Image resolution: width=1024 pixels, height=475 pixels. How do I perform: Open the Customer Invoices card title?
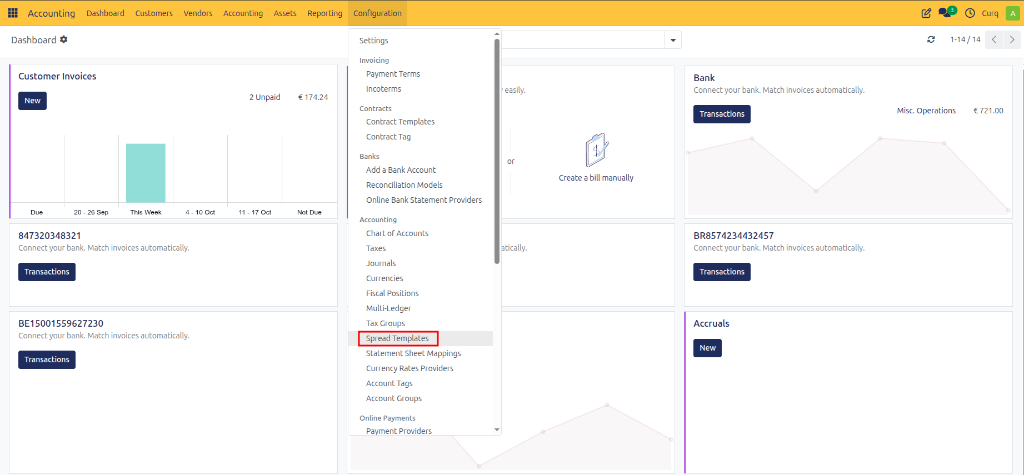[x=57, y=76]
